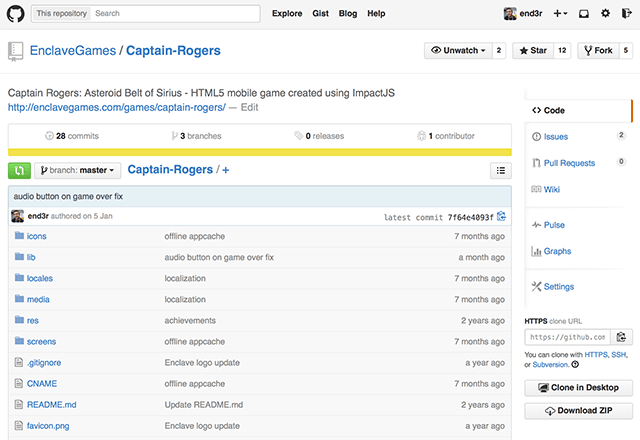
Task: Open notifications inbox icon in header
Action: coord(584,14)
